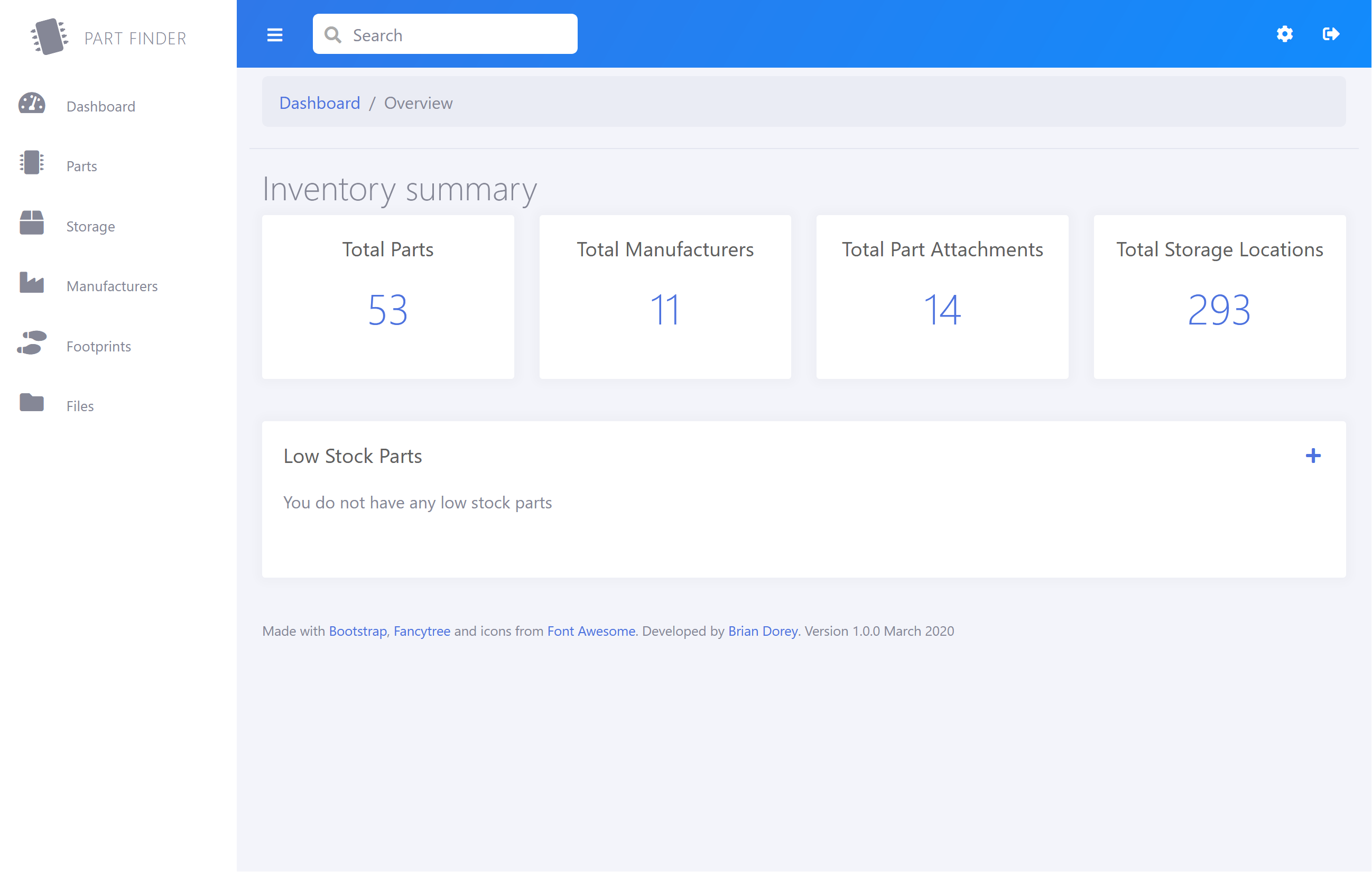
Task: Click the Font Awesome link in footer
Action: 590,631
